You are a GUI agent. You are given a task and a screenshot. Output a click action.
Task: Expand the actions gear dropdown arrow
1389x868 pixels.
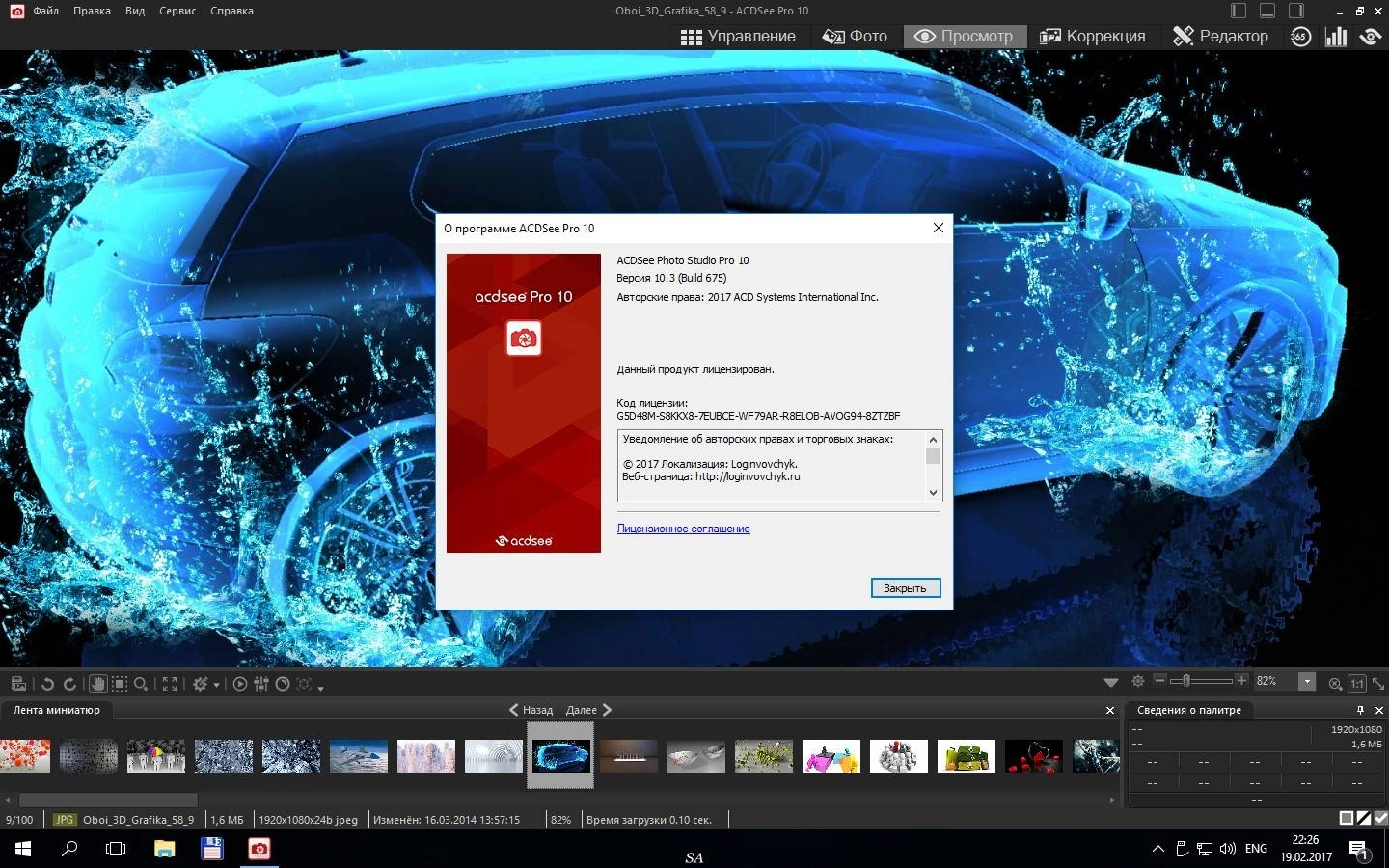point(216,685)
